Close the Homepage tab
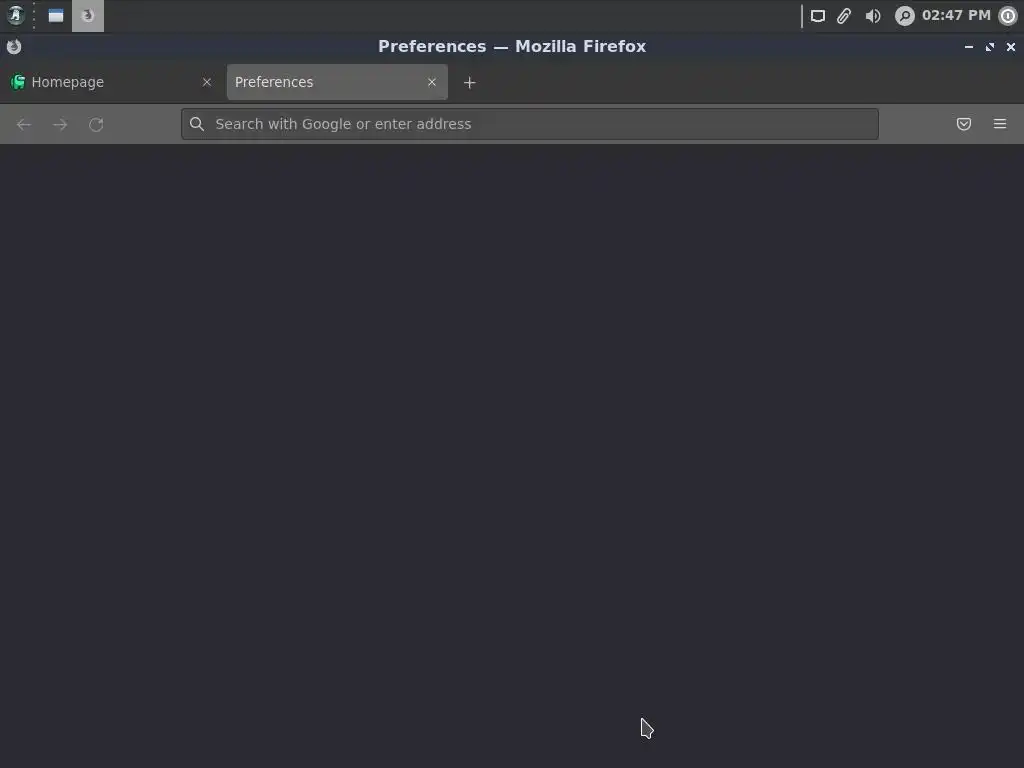The image size is (1024, 768). click(207, 82)
